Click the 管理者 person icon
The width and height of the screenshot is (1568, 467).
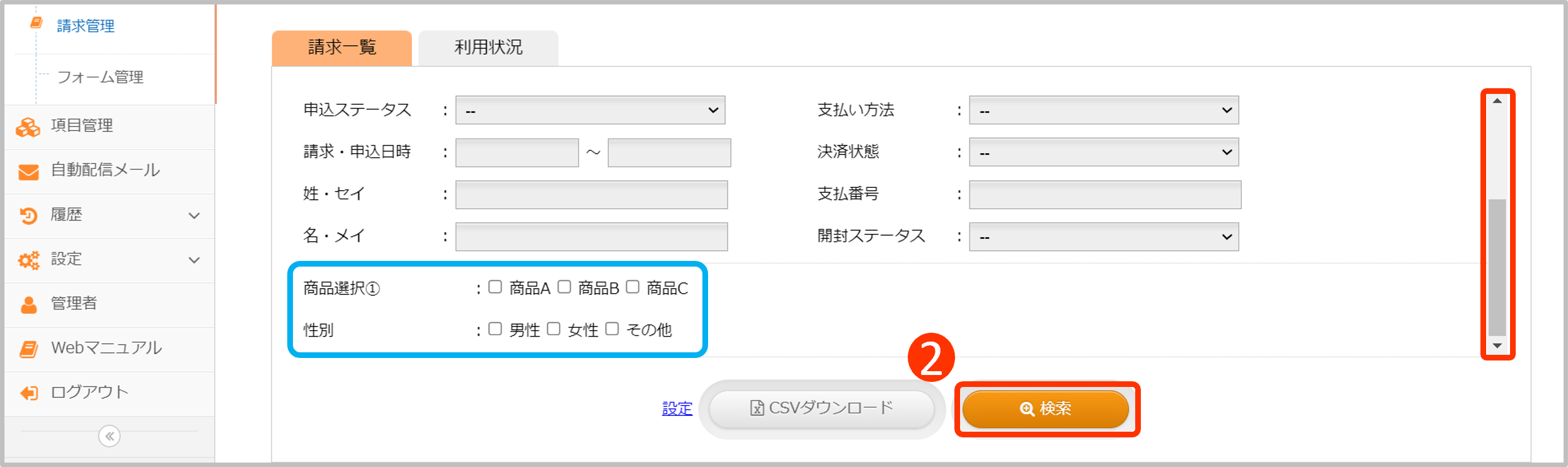click(x=28, y=304)
